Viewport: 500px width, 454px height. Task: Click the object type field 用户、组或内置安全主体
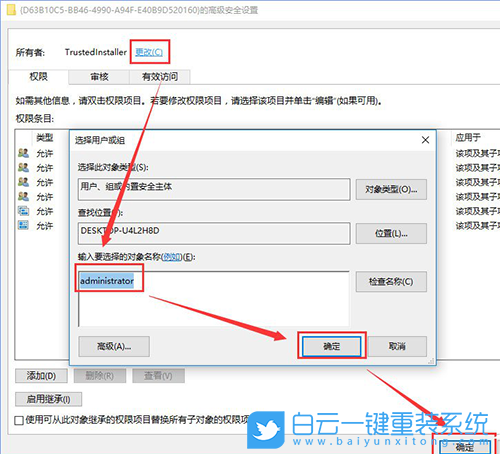pyautogui.click(x=214, y=189)
